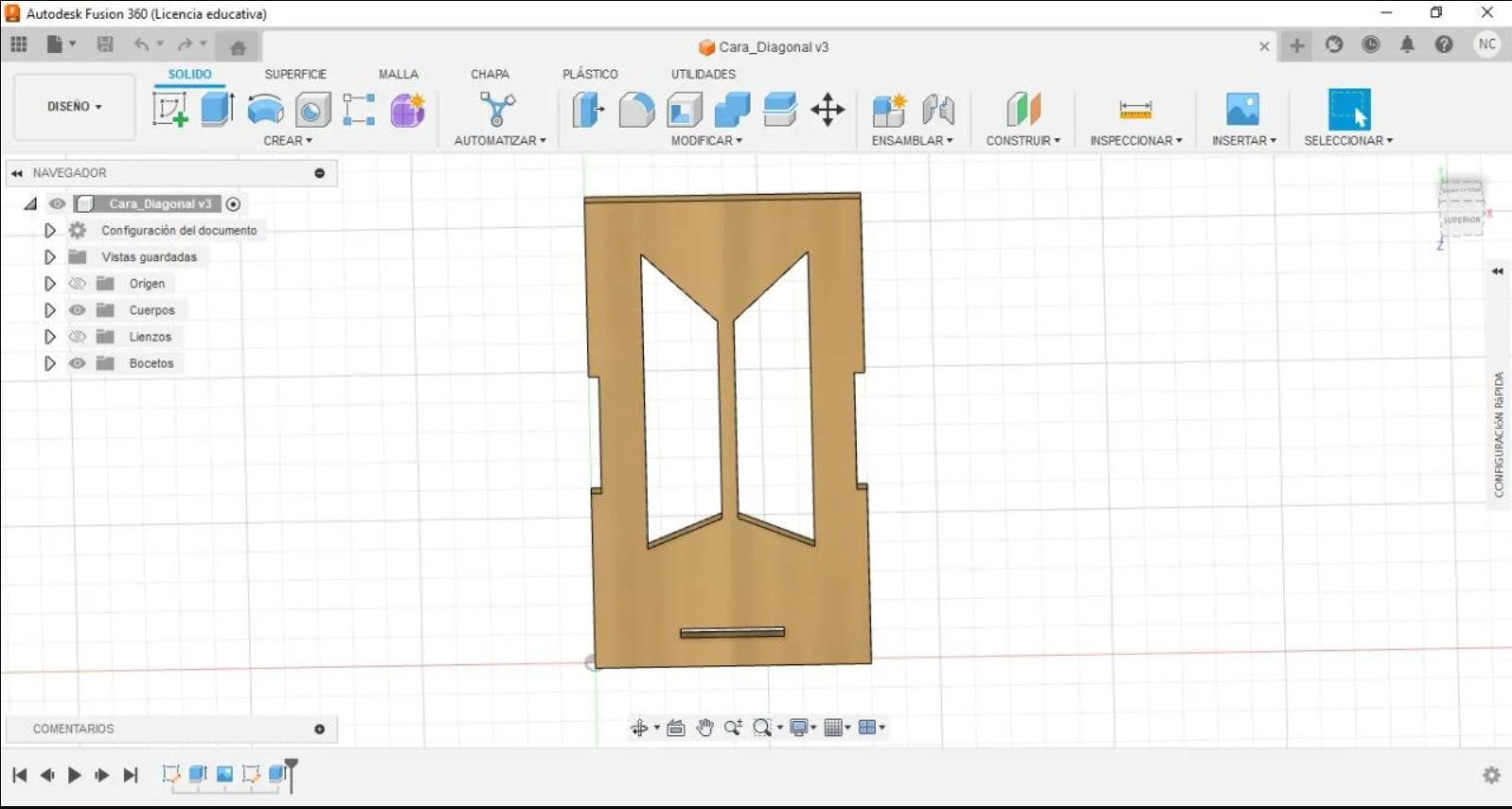This screenshot has width=1512, height=809.
Task: Open the Measure tool under Inspeccionar
Action: point(1135,110)
